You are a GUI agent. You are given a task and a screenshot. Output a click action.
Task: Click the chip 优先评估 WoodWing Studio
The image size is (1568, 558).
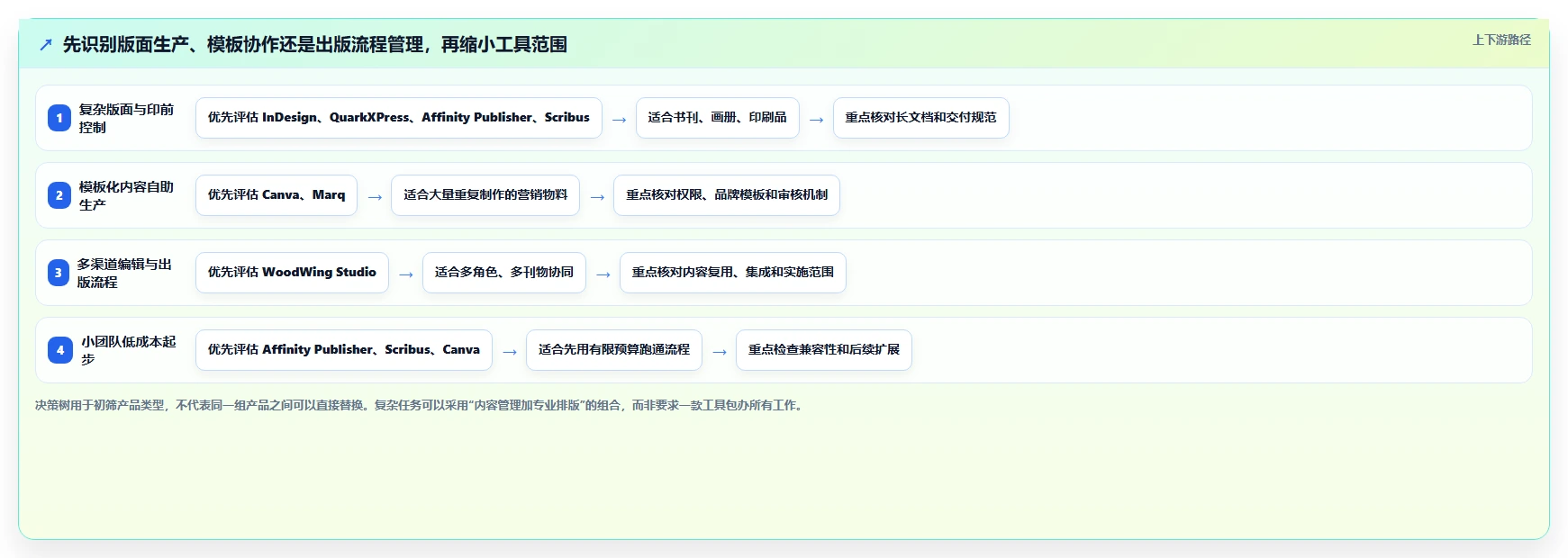292,273
